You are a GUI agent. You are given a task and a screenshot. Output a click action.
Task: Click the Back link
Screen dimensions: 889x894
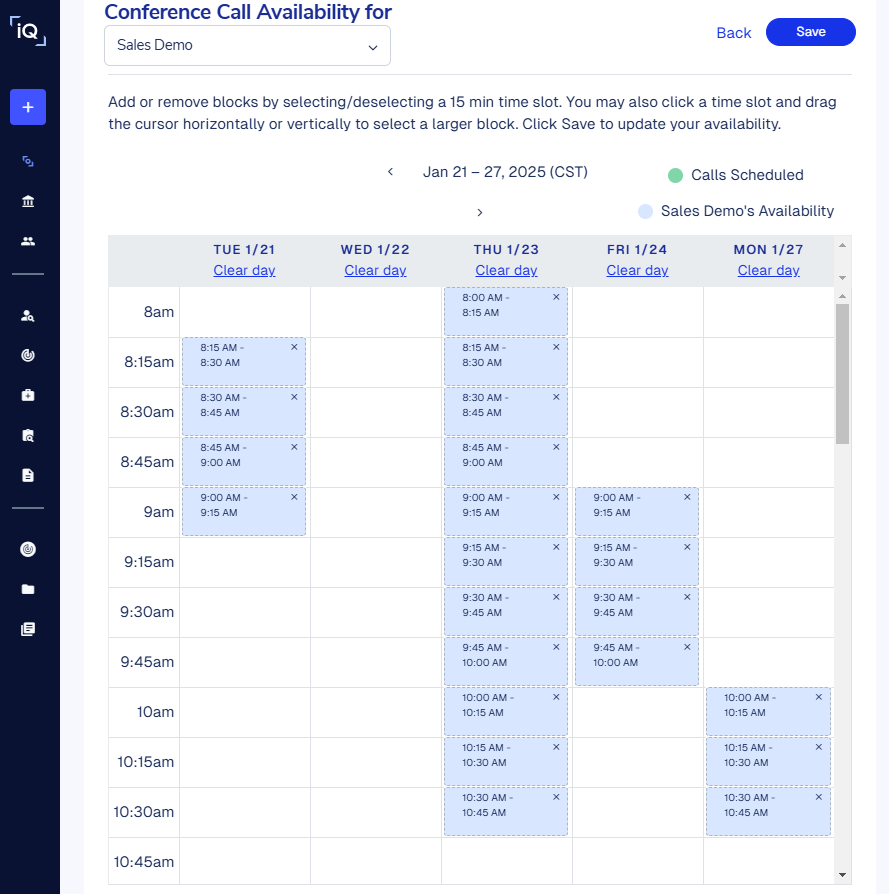(x=733, y=33)
